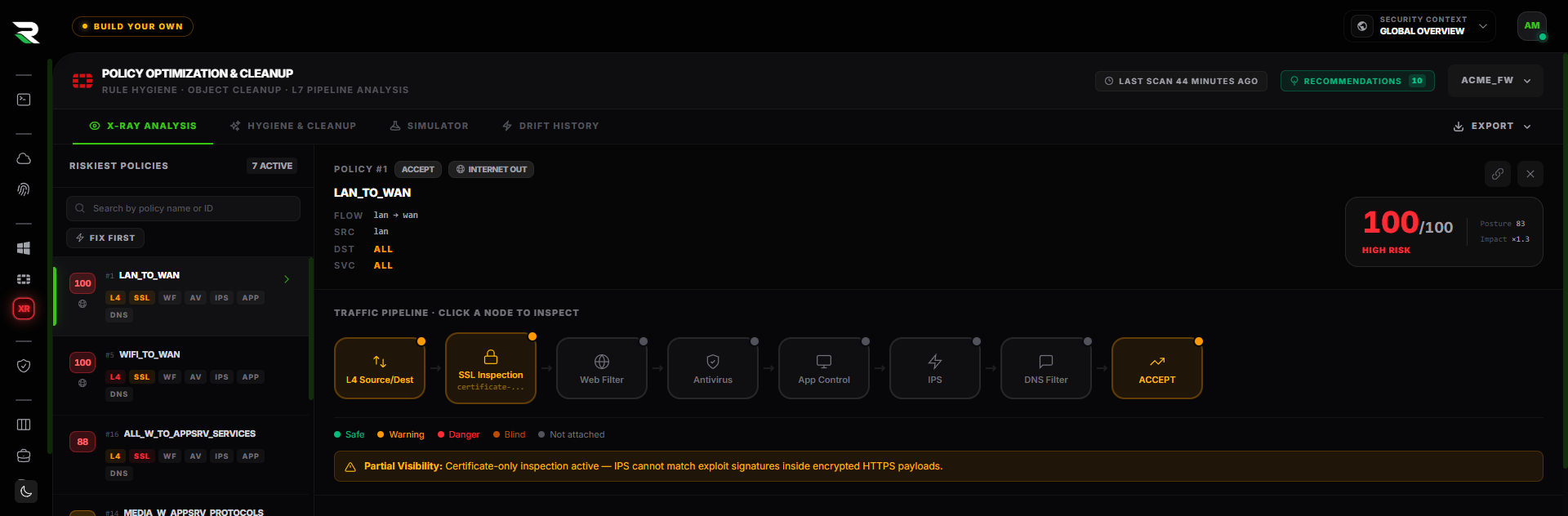
Task: Switch to the Hygiene & Cleanup tab
Action: (293, 126)
